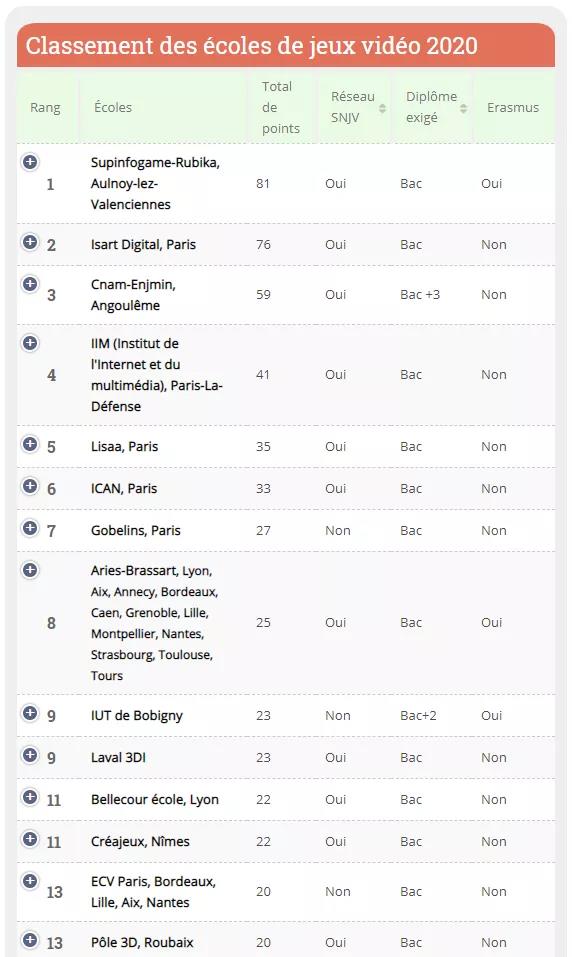This screenshot has width=572, height=957.
Task: Expand the Supinfogame-Rubika row details
Action: (30, 162)
